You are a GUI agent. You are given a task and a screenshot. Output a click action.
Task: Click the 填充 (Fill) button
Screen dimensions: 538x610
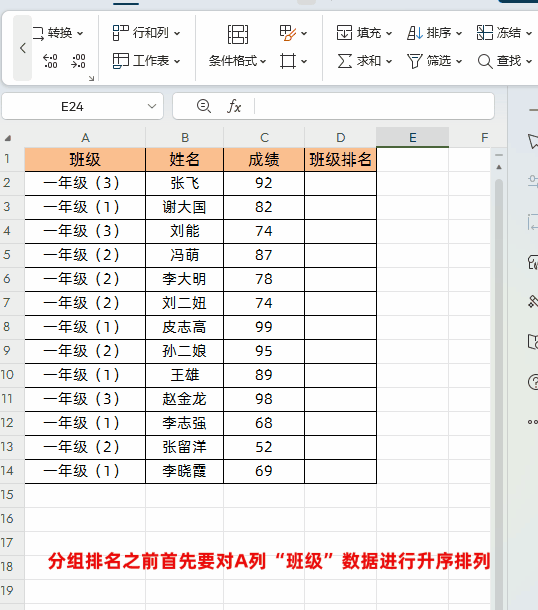pos(364,33)
